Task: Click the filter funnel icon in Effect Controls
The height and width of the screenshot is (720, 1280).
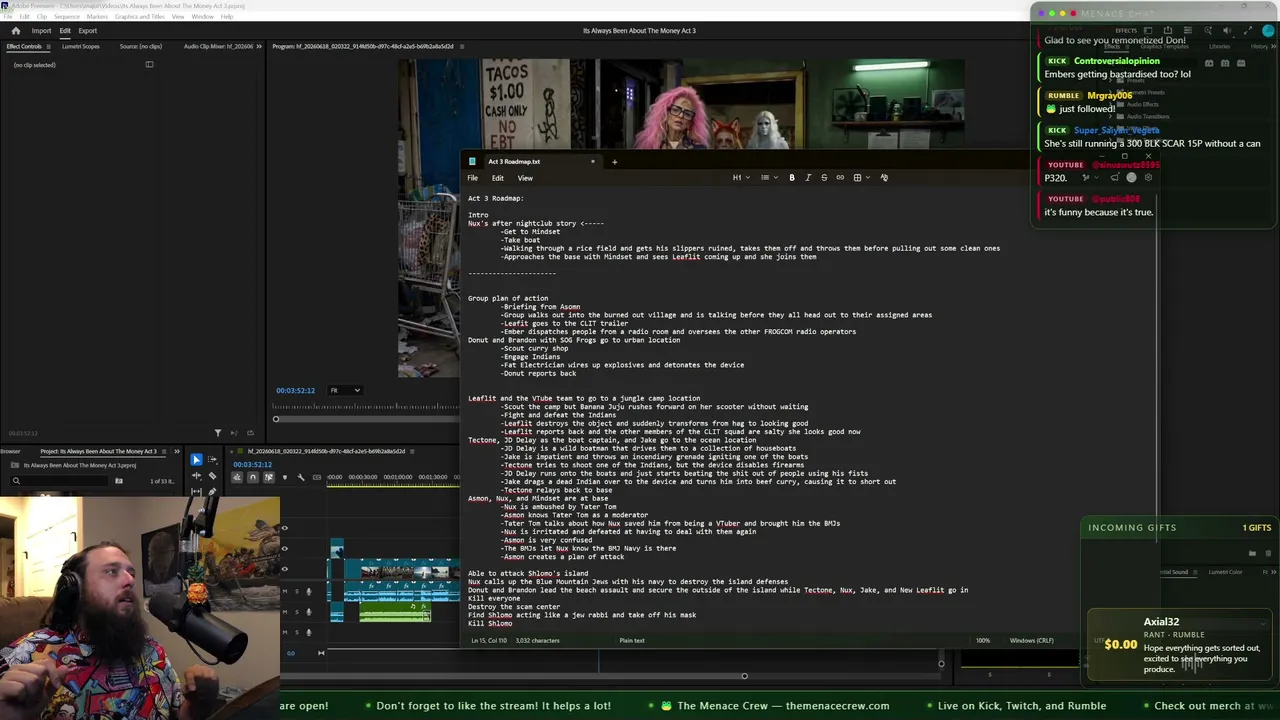Action: (x=218, y=433)
